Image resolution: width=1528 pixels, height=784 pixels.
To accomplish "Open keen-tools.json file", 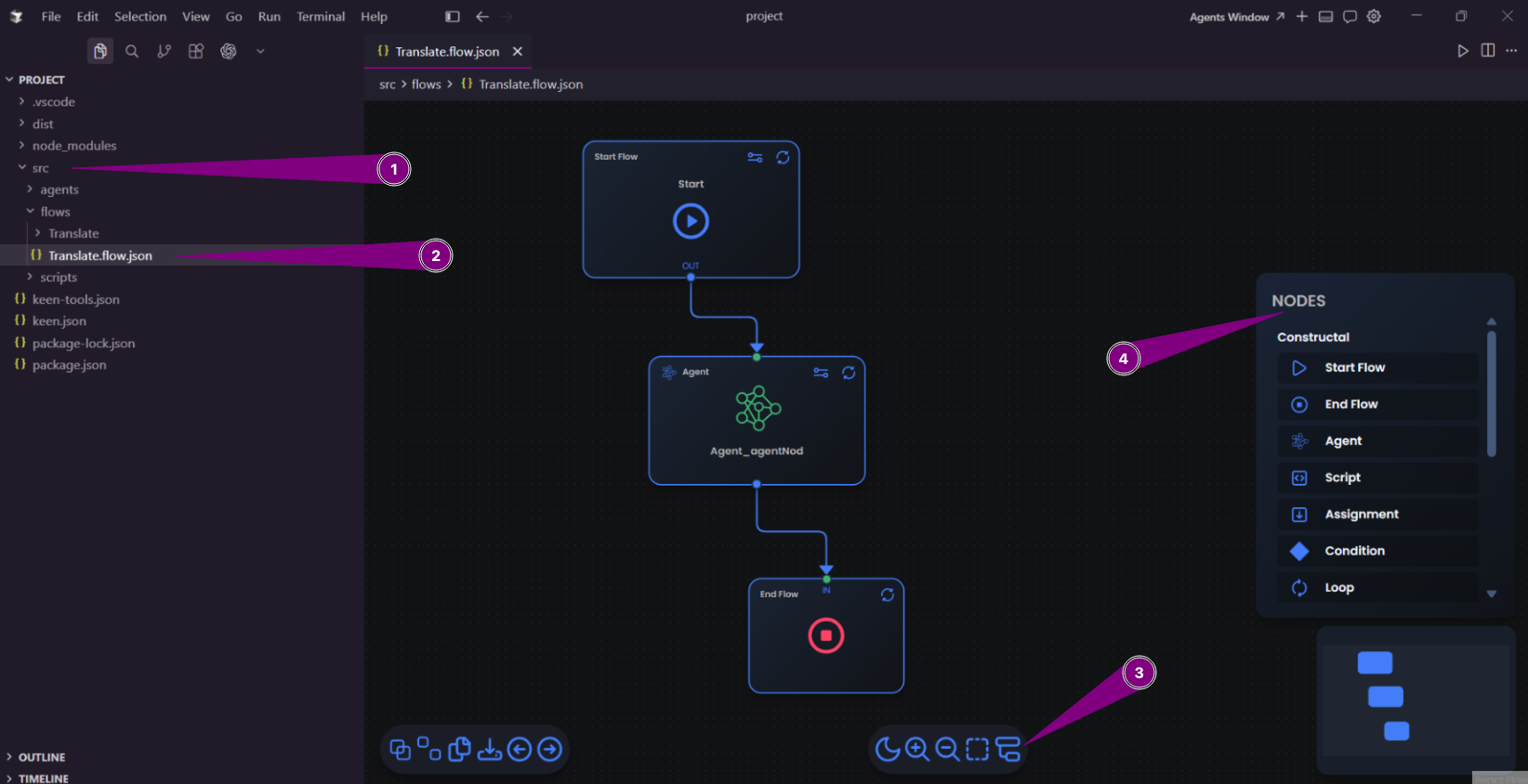I will pyautogui.click(x=75, y=299).
